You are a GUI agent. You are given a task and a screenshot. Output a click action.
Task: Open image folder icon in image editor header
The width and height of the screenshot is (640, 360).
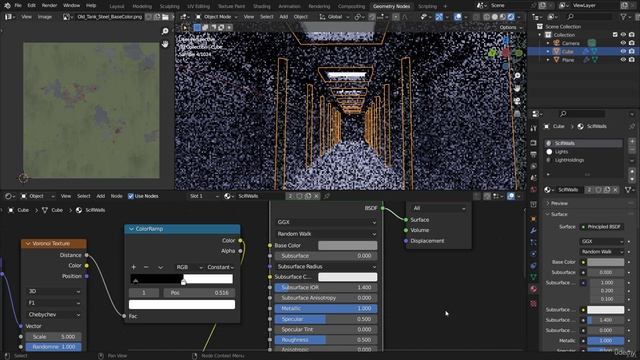pyautogui.click(x=165, y=17)
